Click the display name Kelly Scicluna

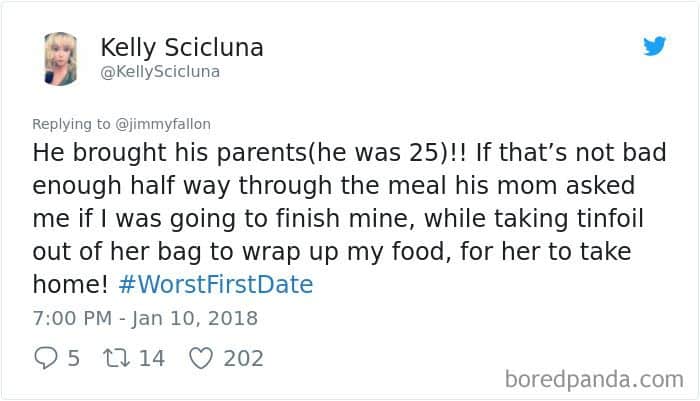click(182, 48)
